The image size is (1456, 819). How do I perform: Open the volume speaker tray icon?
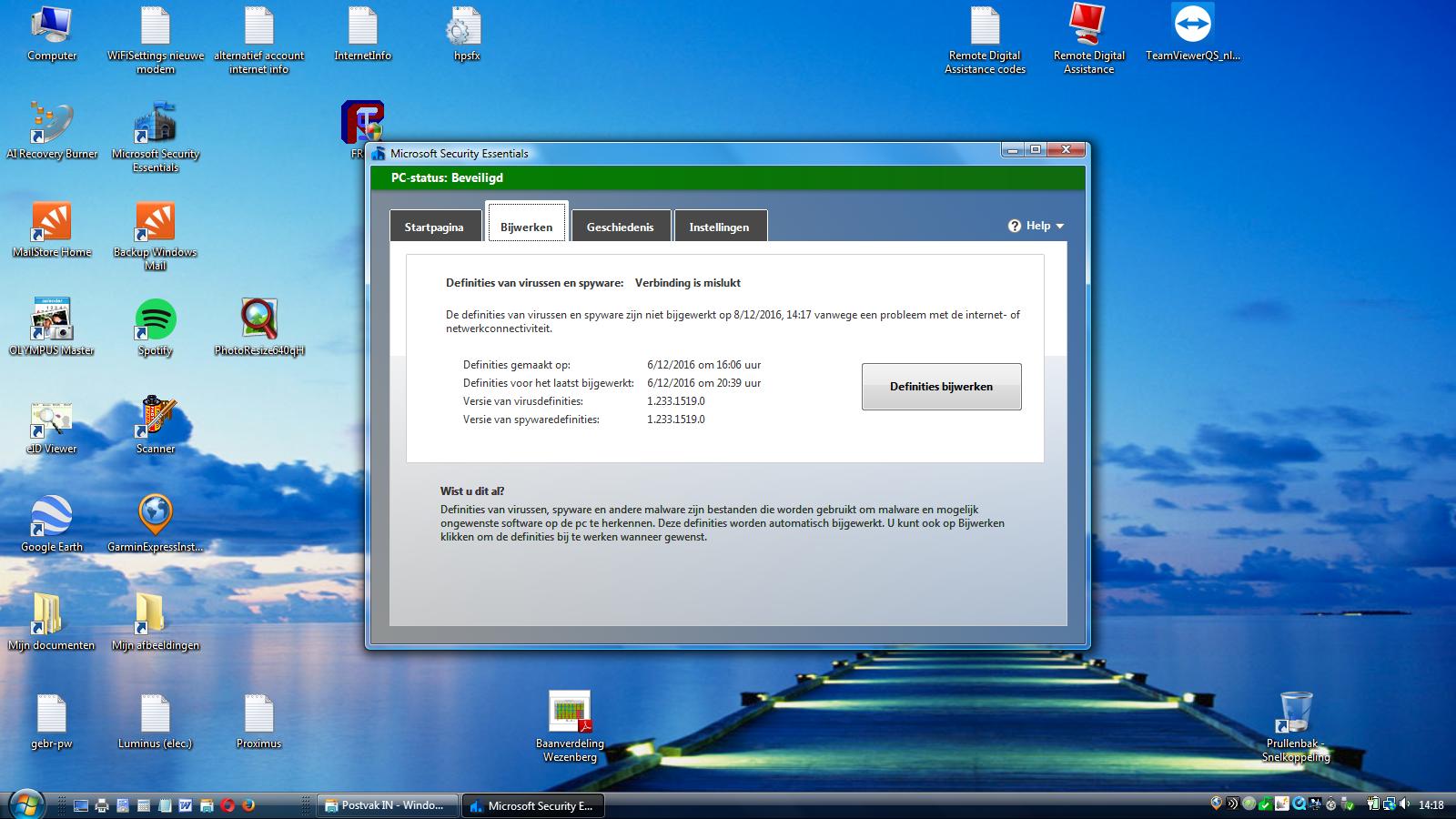click(1402, 804)
